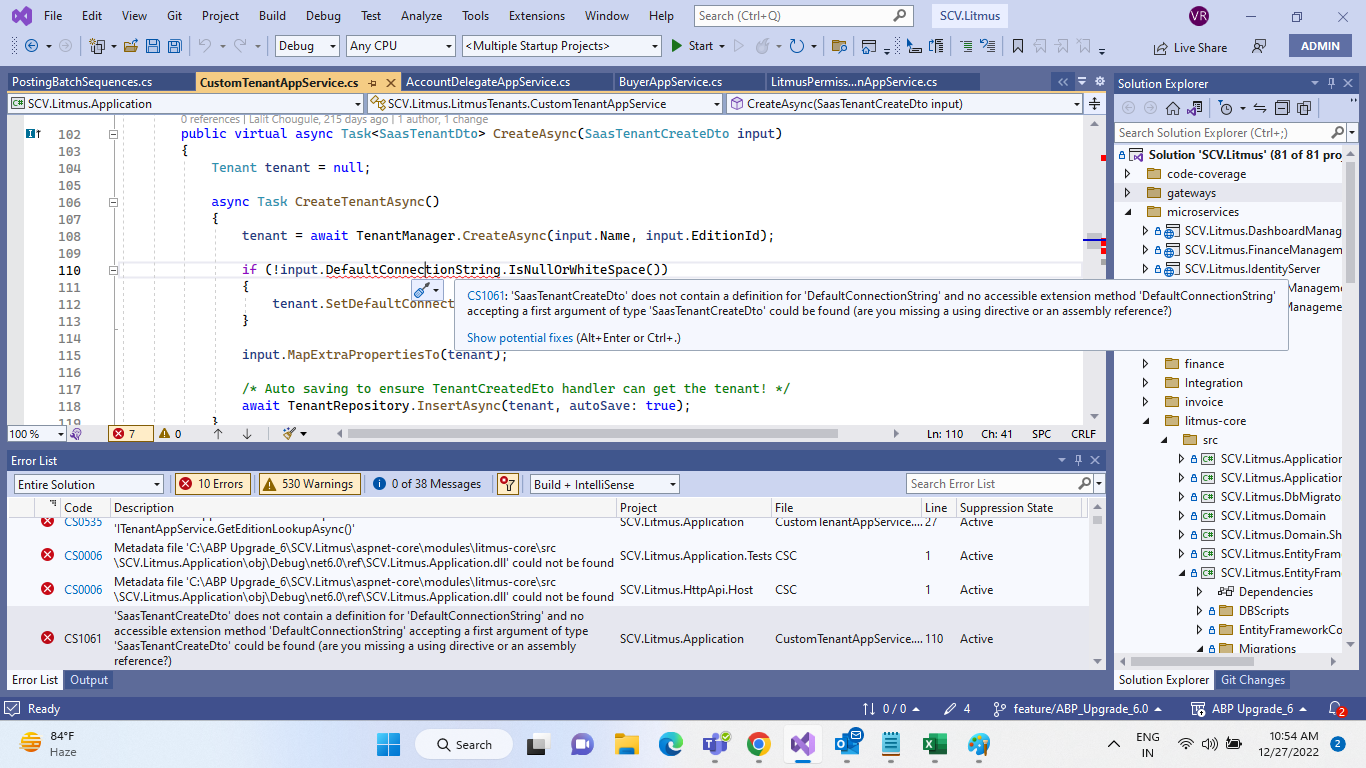Toggle the 530 Warnings filter button

(309, 484)
